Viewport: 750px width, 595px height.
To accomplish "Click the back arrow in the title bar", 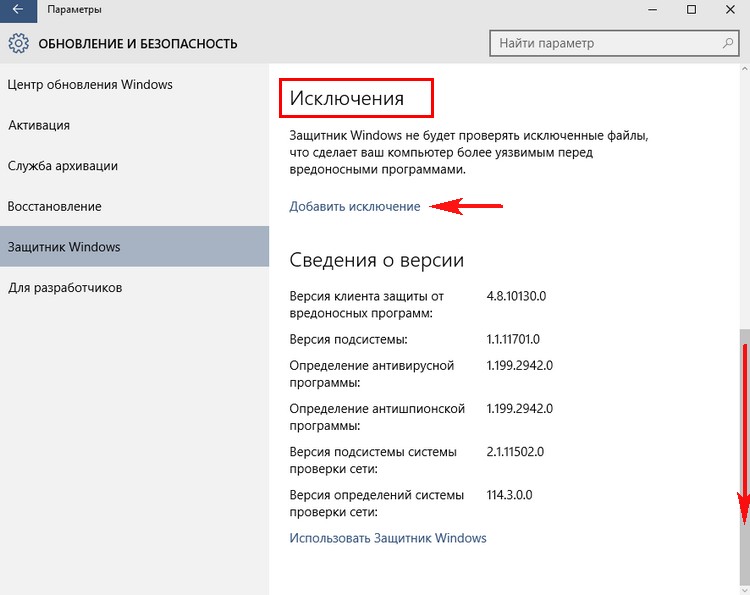I will point(18,10).
